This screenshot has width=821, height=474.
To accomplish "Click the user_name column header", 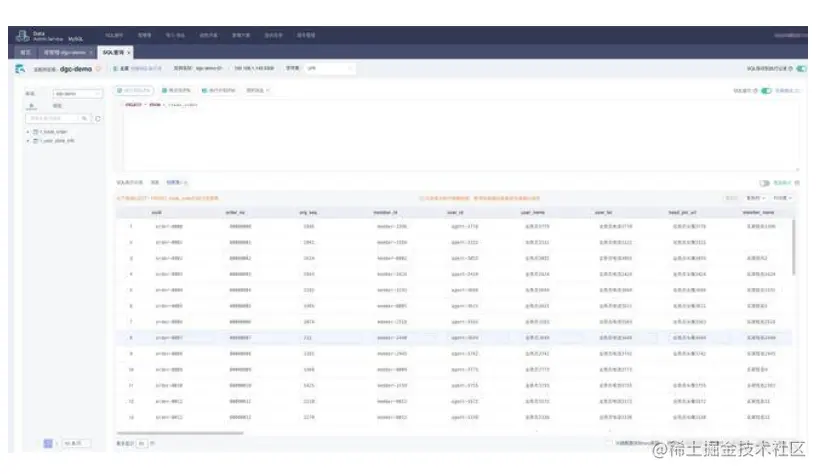I will pos(532,213).
